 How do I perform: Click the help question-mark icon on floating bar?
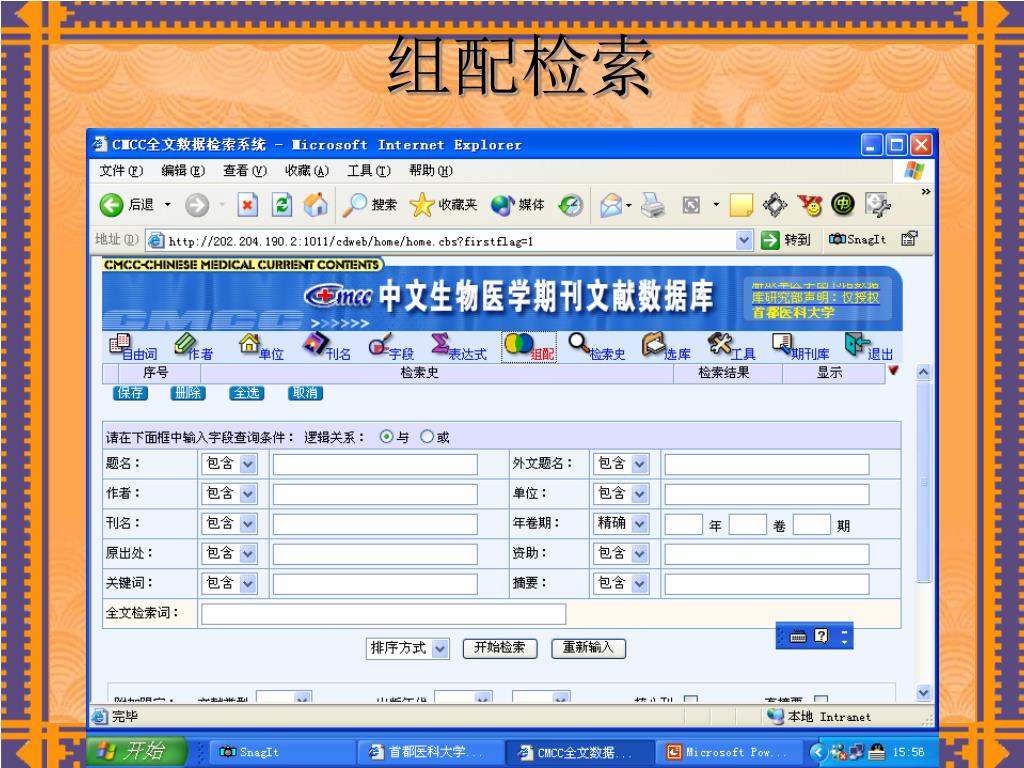[x=821, y=635]
